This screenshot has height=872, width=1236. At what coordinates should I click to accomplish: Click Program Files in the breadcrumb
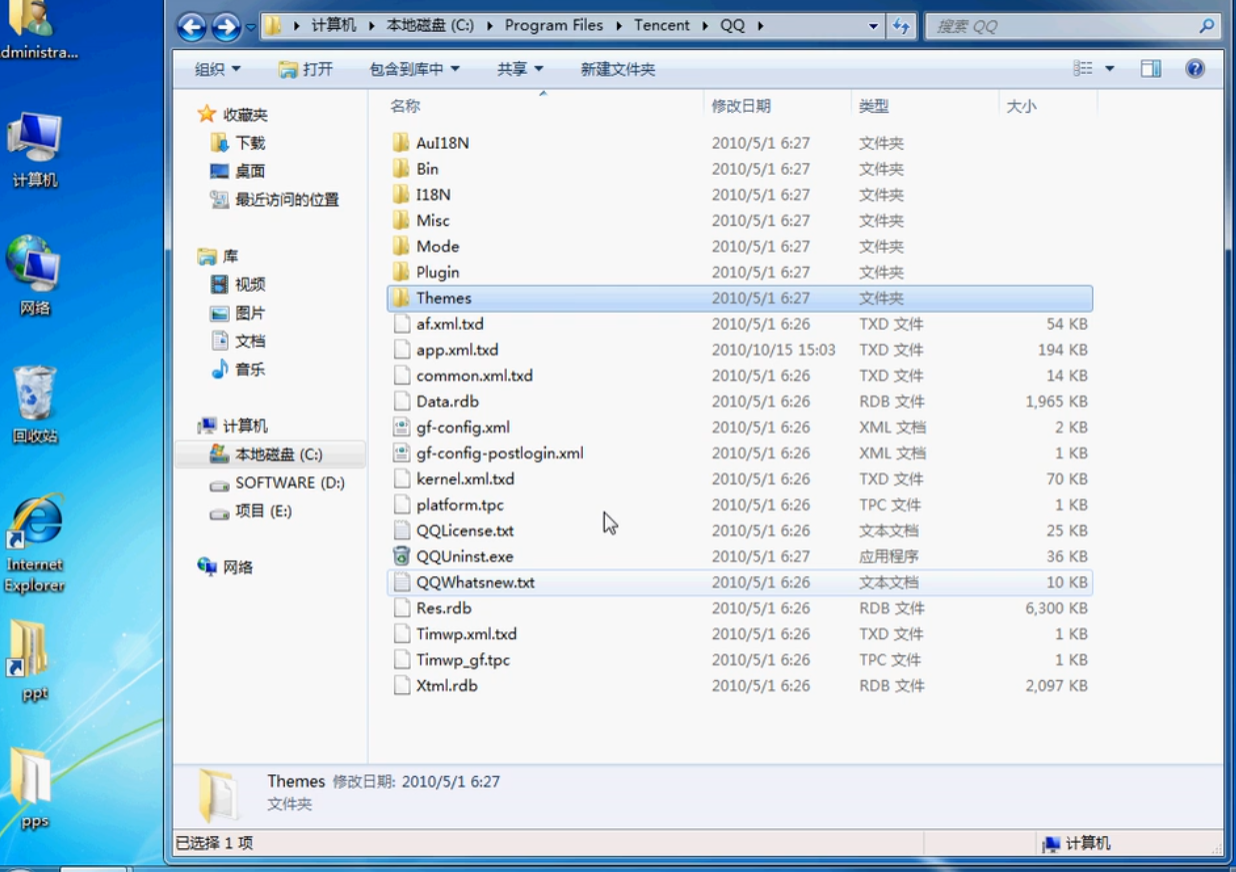point(553,26)
